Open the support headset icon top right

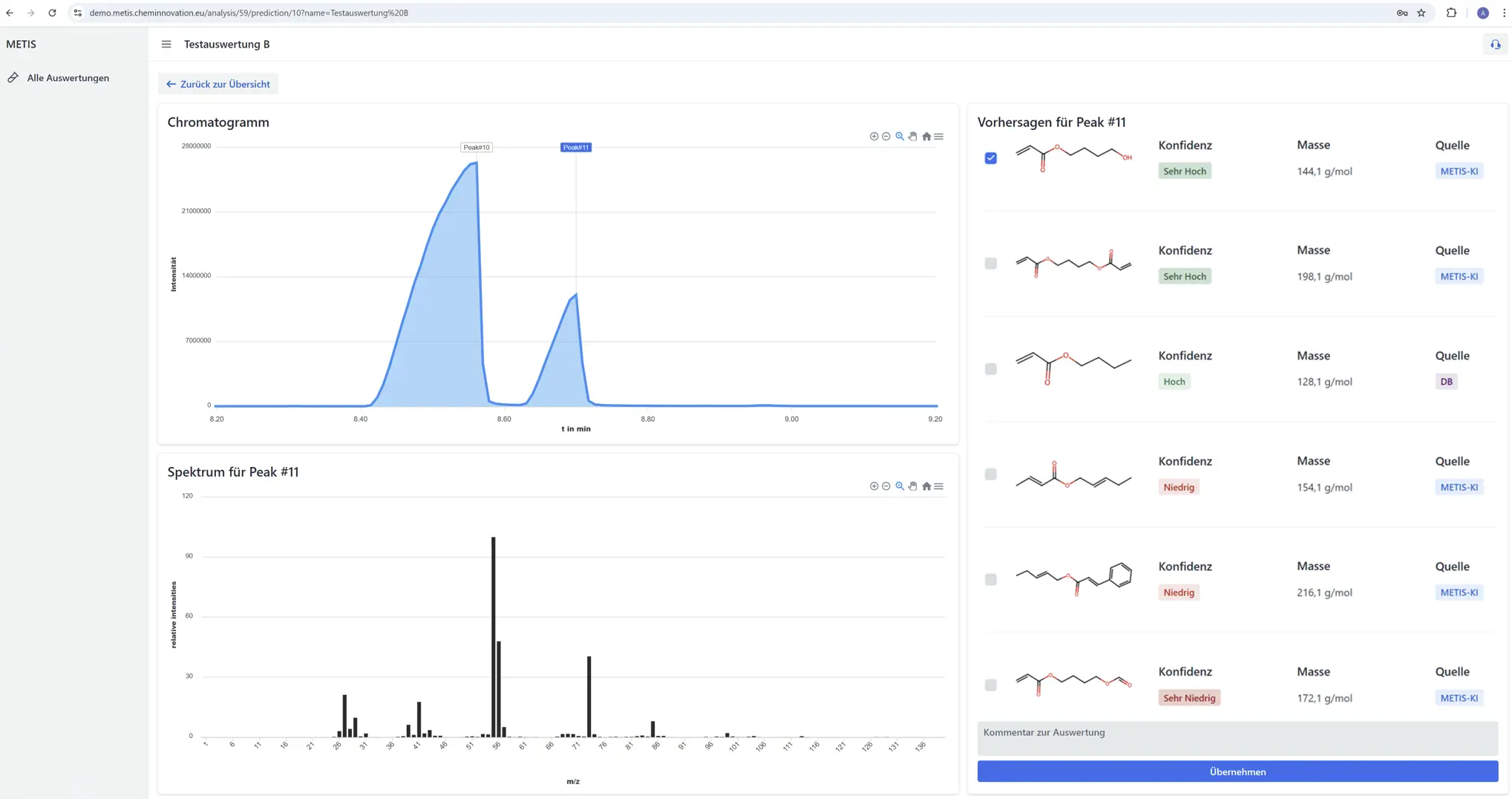tap(1494, 44)
